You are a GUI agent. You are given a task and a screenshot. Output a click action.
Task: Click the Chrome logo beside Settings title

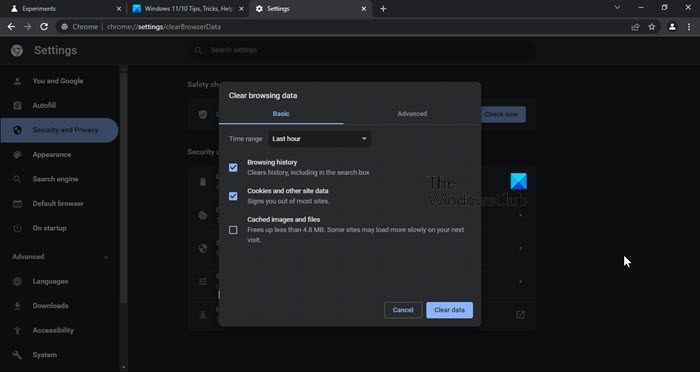click(17, 50)
